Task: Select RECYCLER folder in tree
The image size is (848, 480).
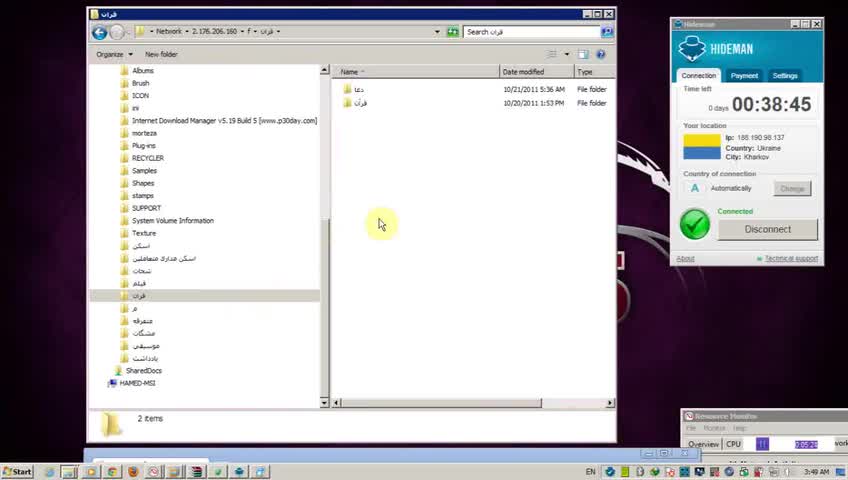Action: (148, 158)
